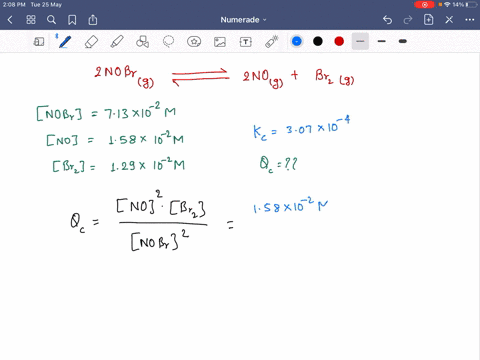Select the Eraser tool
Image resolution: width=480 pixels, height=360 pixels.
click(x=91, y=42)
